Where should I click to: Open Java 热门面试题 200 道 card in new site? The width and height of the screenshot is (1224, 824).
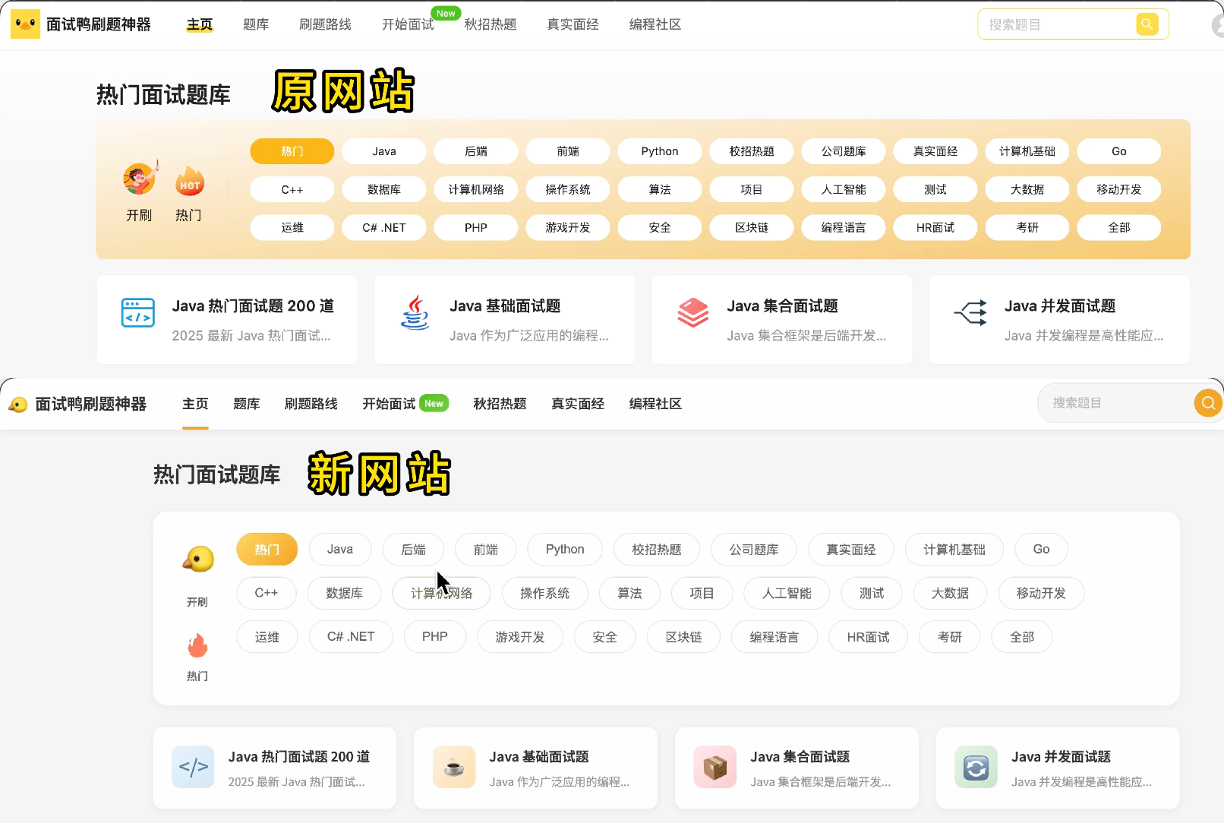pyautogui.click(x=275, y=767)
